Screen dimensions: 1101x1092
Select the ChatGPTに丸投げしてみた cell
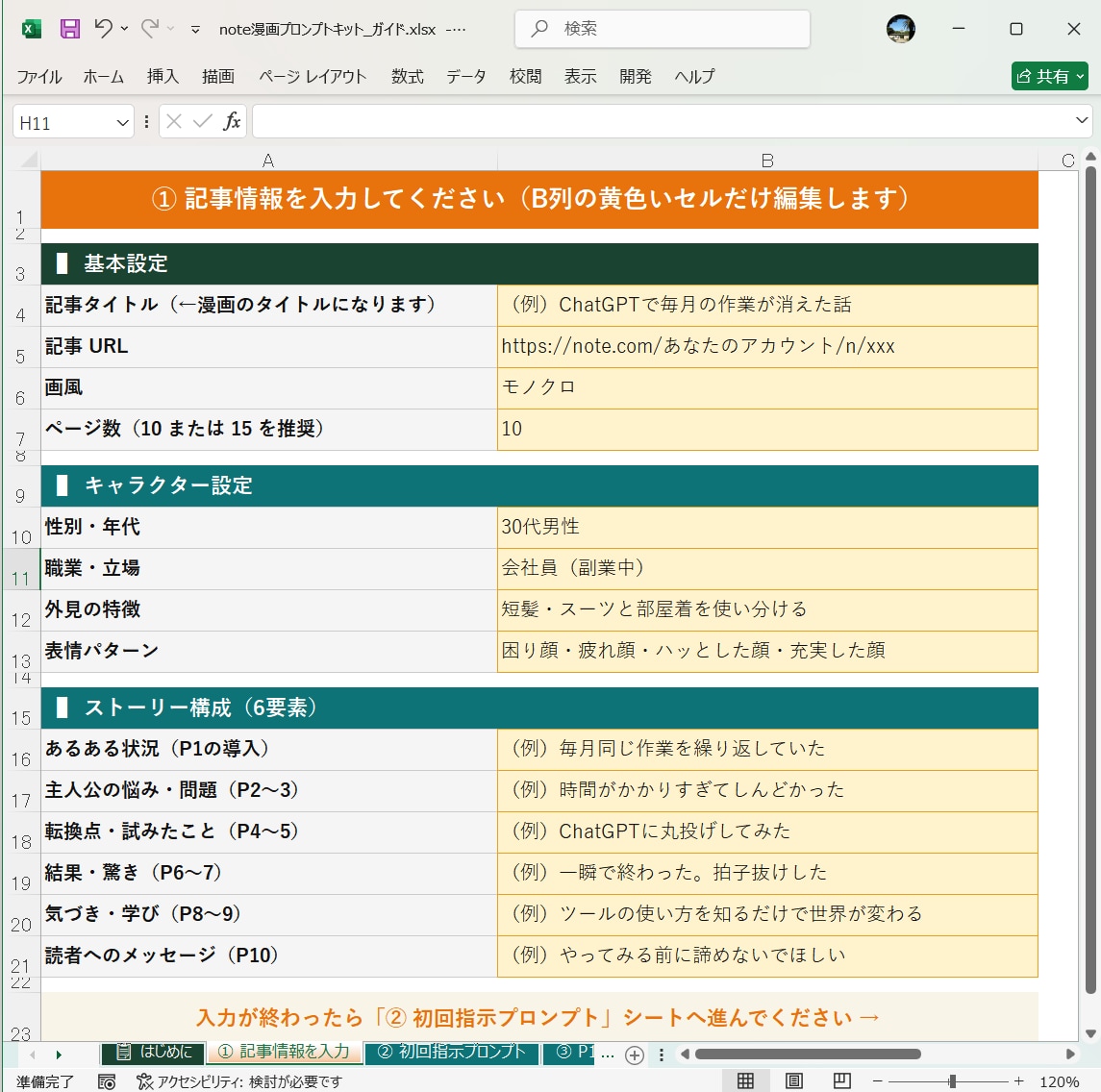click(x=767, y=832)
